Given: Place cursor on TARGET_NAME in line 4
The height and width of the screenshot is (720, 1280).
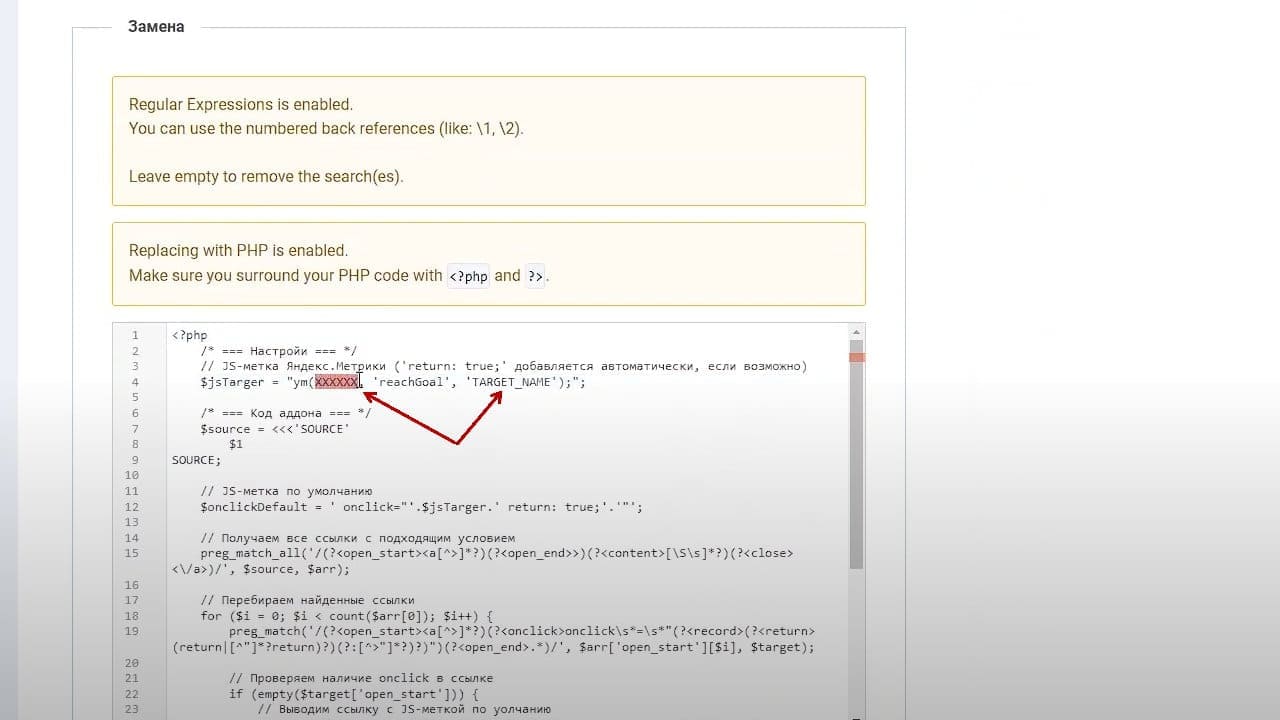Looking at the screenshot, I should pyautogui.click(x=511, y=382).
